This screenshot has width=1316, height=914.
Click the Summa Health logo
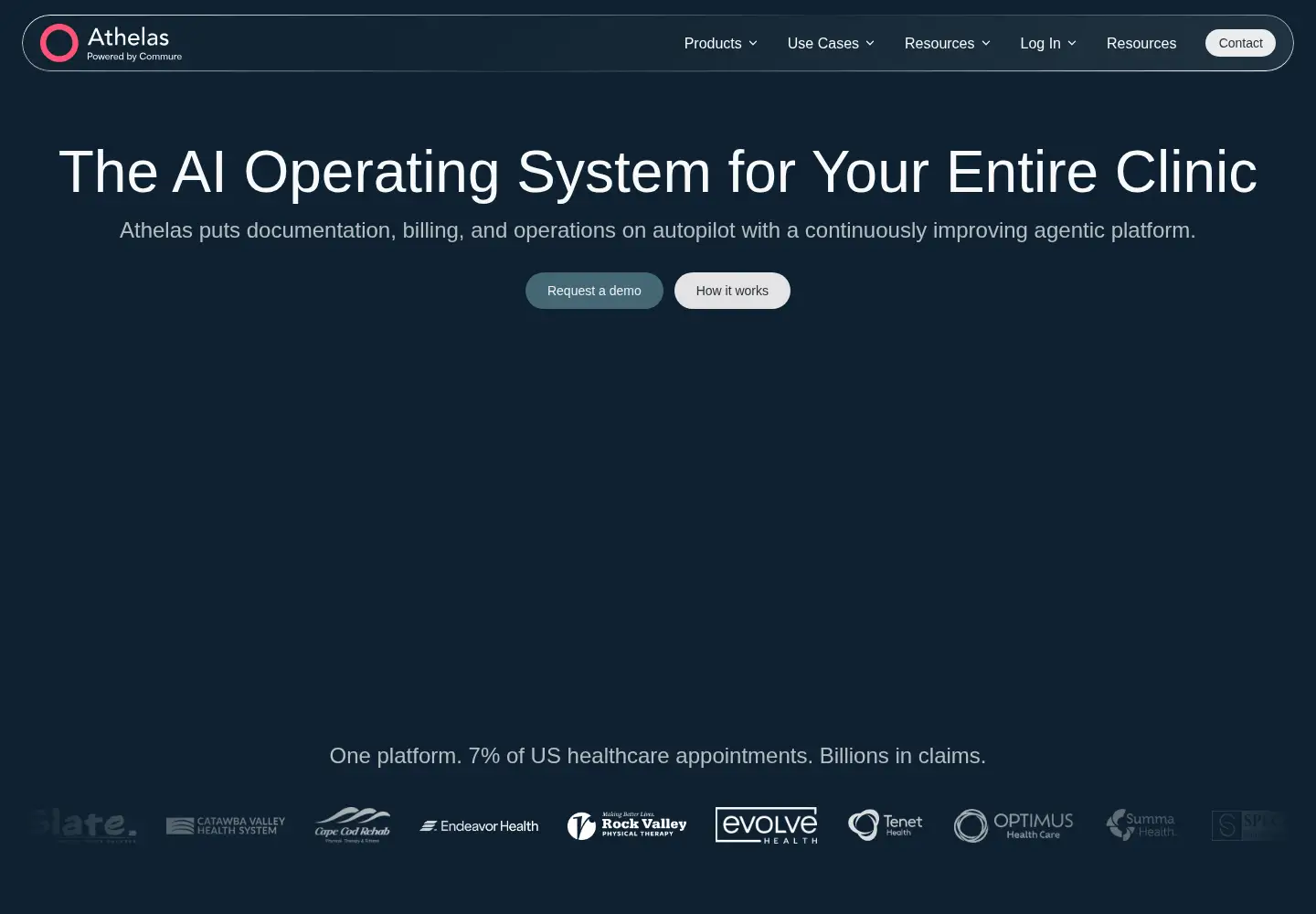[x=1141, y=825]
